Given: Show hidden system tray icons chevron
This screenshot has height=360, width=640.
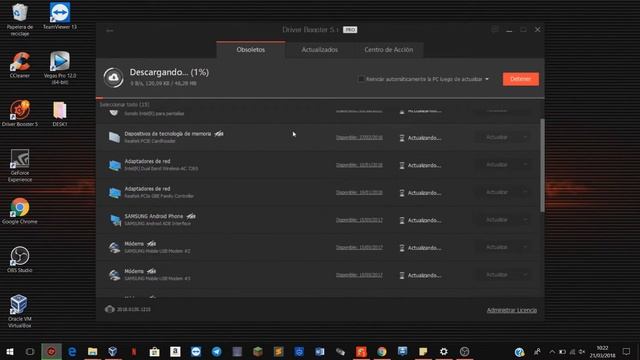Looking at the screenshot, I should [552, 352].
